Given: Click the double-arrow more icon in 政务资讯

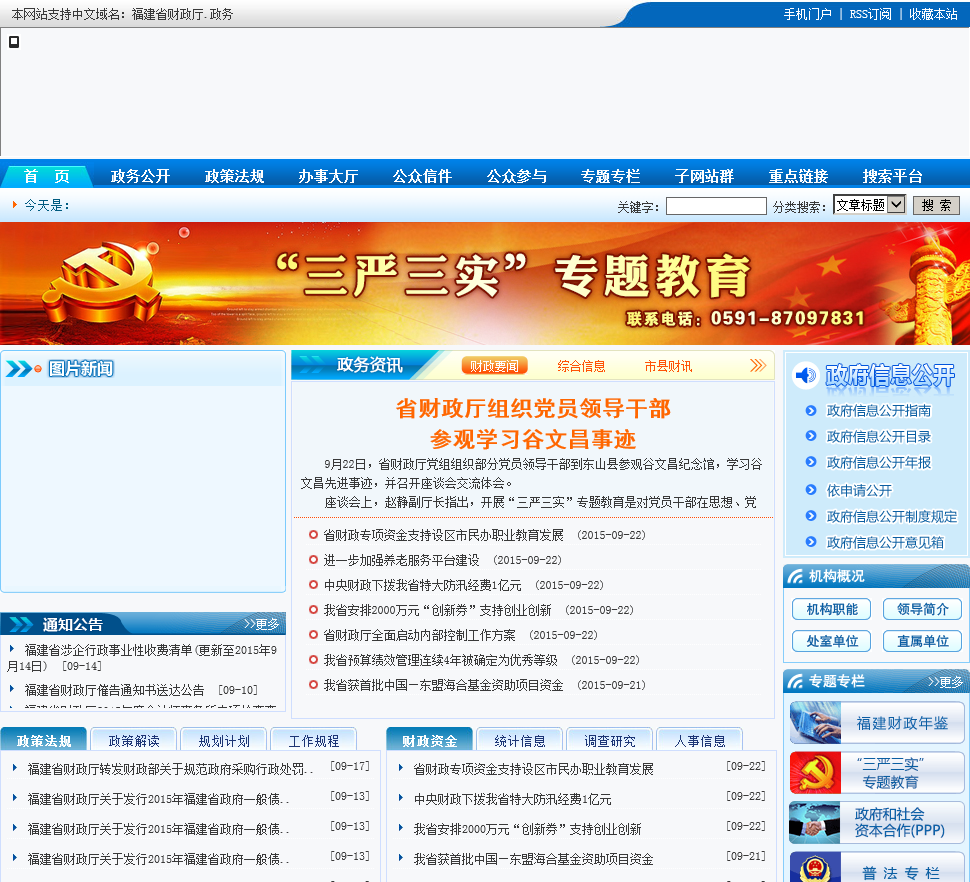Looking at the screenshot, I should pyautogui.click(x=758, y=365).
